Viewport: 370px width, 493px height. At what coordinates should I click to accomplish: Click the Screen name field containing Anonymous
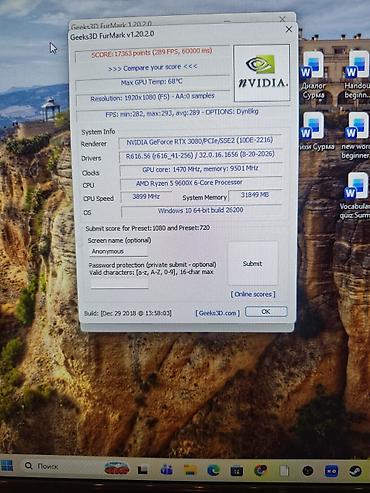click(x=118, y=251)
